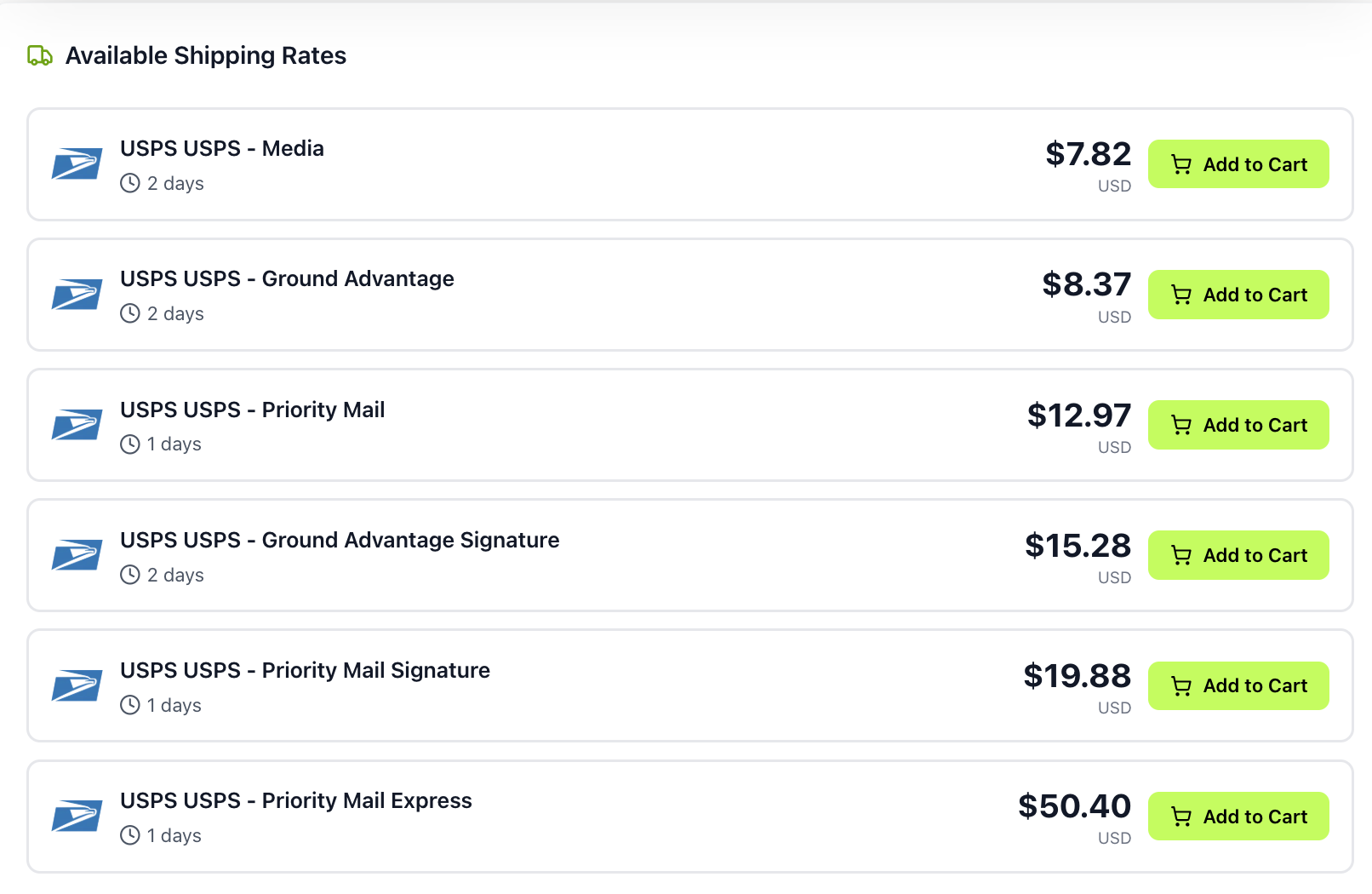Click the $7.82 price on Media rate
Viewport: 1372px width, 894px height.
pyautogui.click(x=1088, y=154)
